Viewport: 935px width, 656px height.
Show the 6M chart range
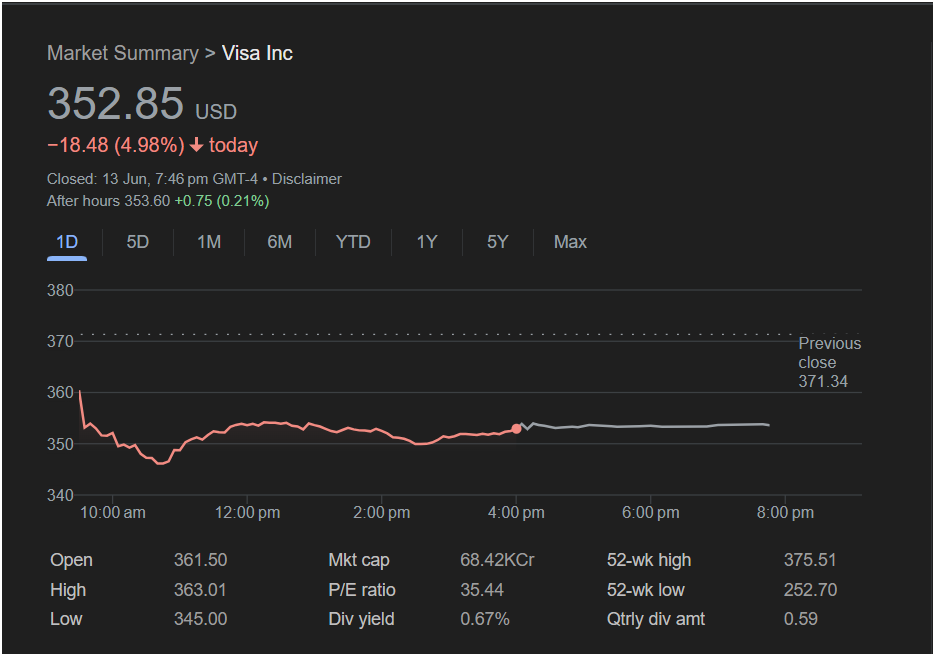pyautogui.click(x=280, y=242)
